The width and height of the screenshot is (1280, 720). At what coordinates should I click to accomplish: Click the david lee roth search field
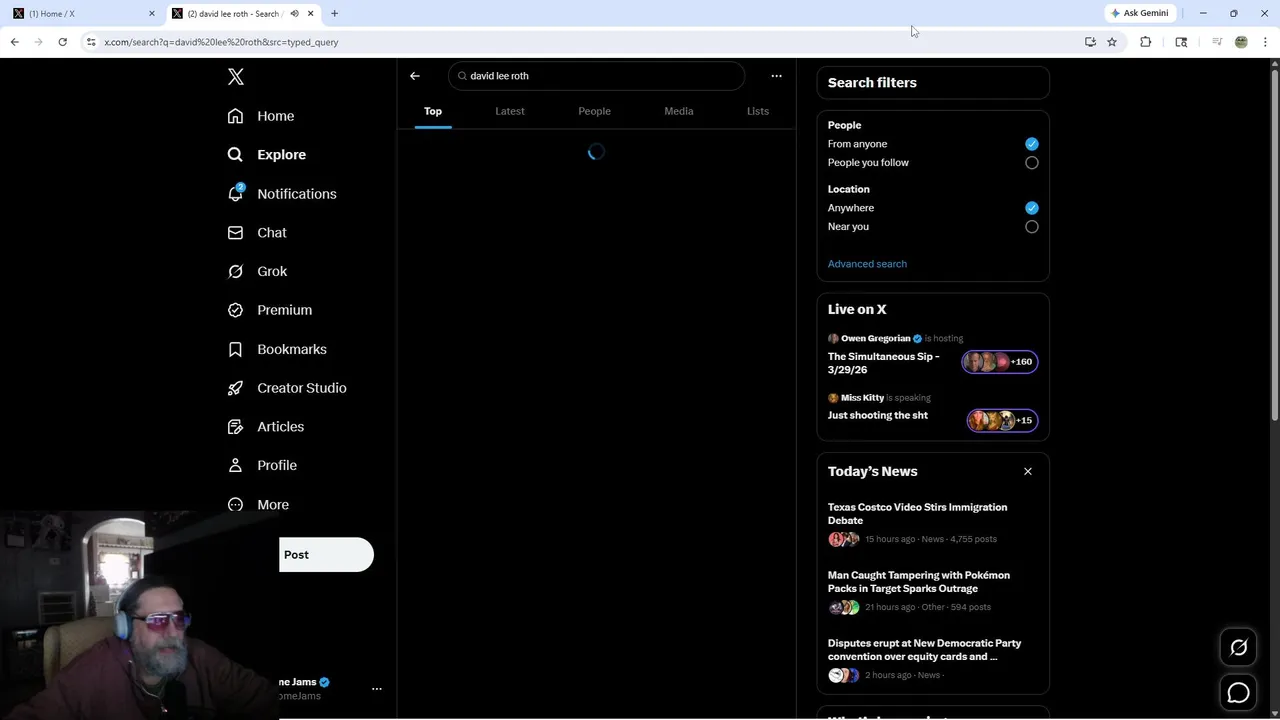point(596,76)
